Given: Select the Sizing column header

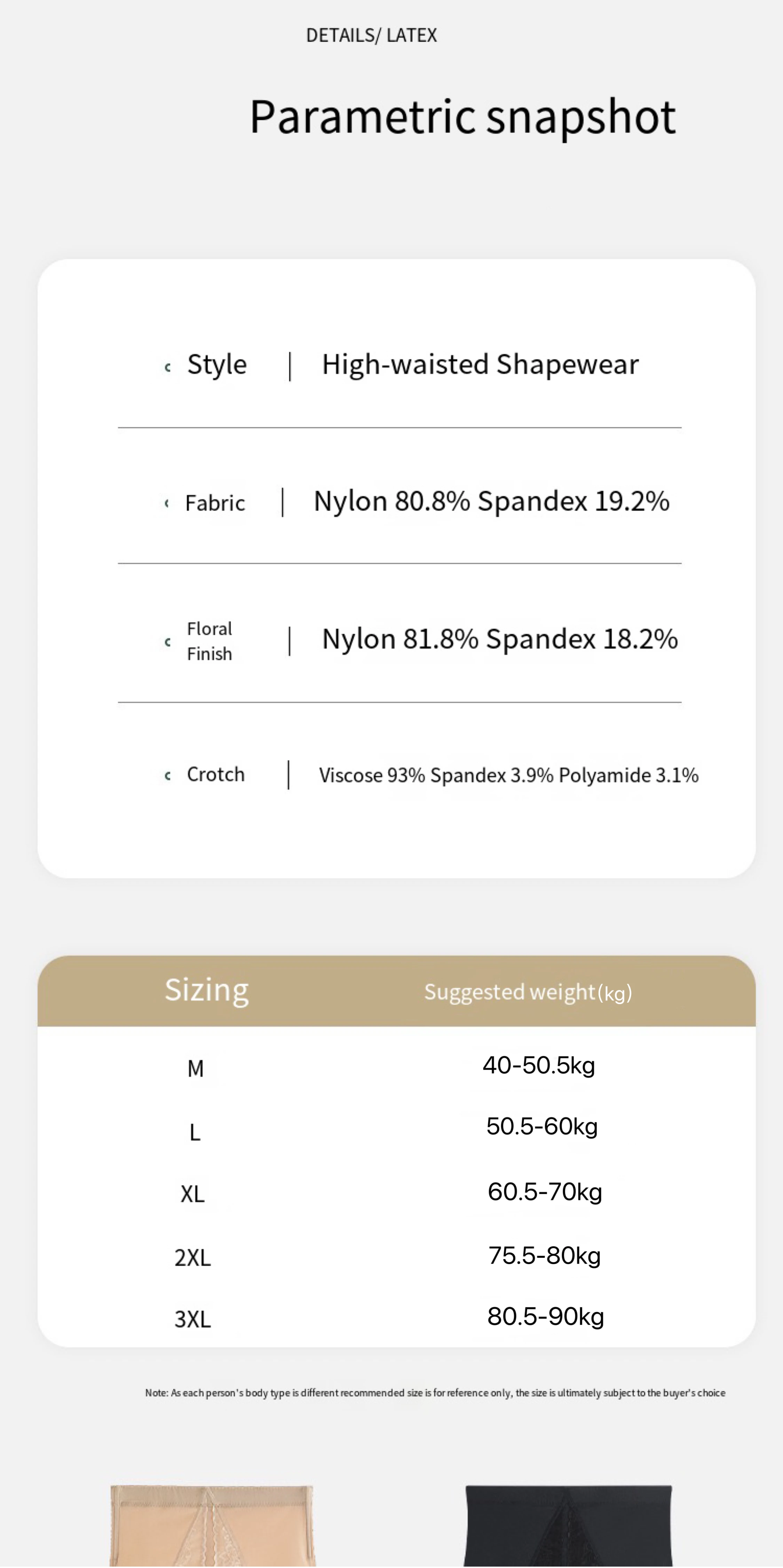Looking at the screenshot, I should click(x=207, y=990).
